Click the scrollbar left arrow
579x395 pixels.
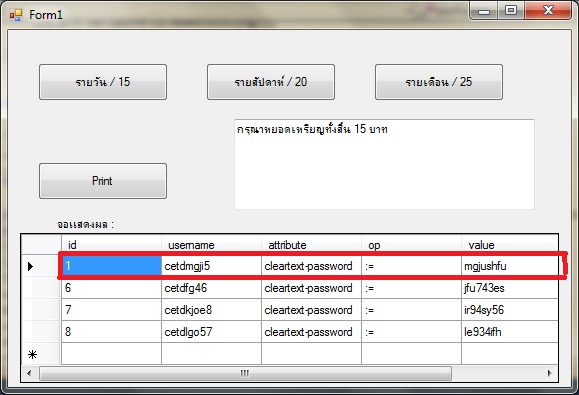[30, 373]
